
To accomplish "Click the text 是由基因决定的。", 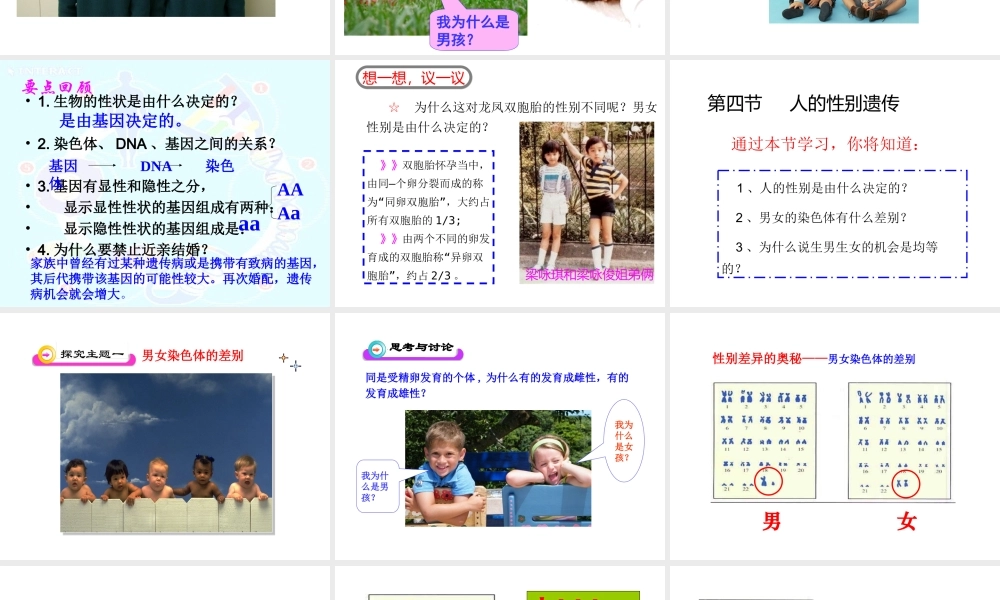I will click(122, 121).
